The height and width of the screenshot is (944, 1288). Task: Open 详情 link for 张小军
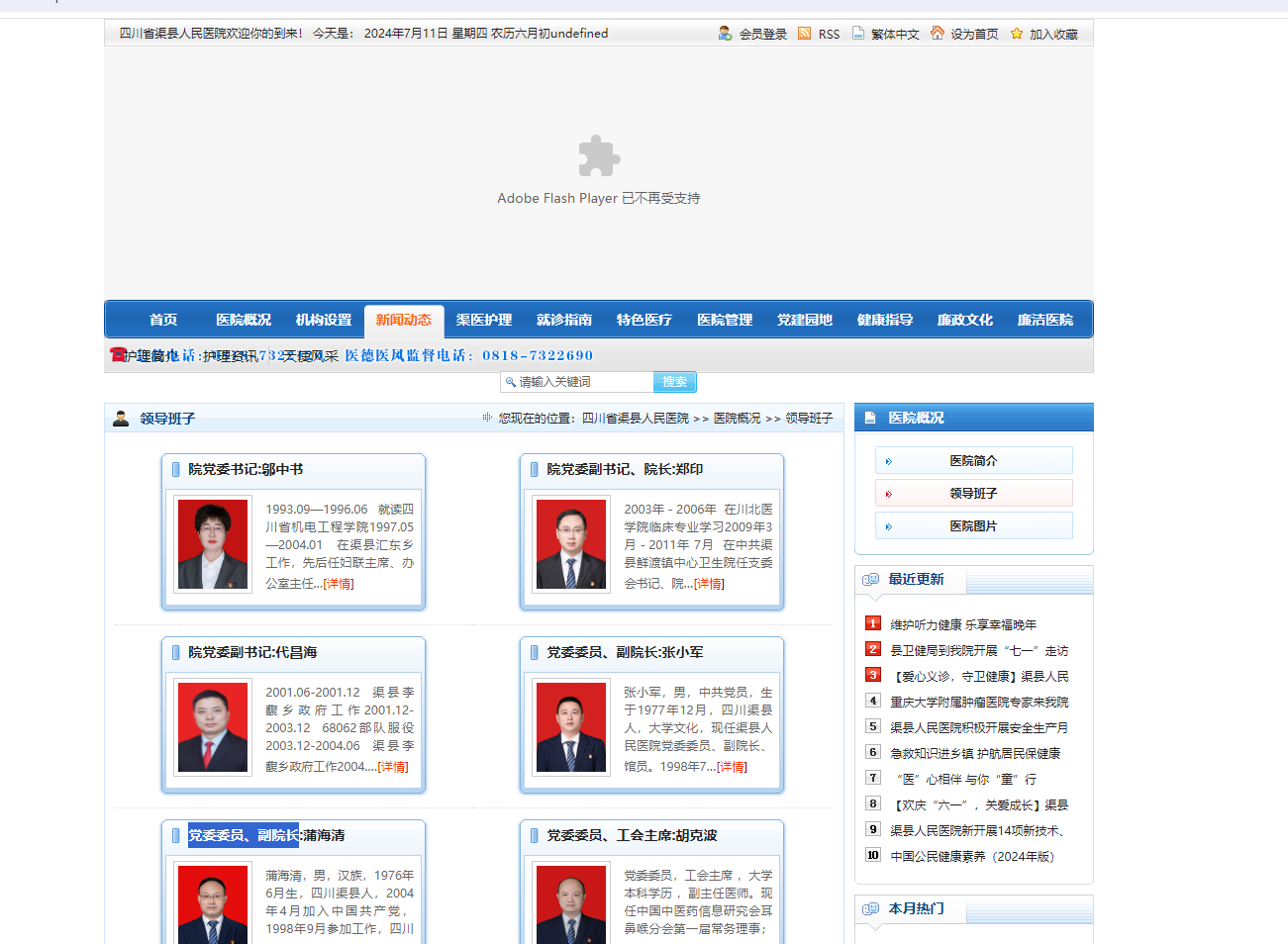coord(733,767)
